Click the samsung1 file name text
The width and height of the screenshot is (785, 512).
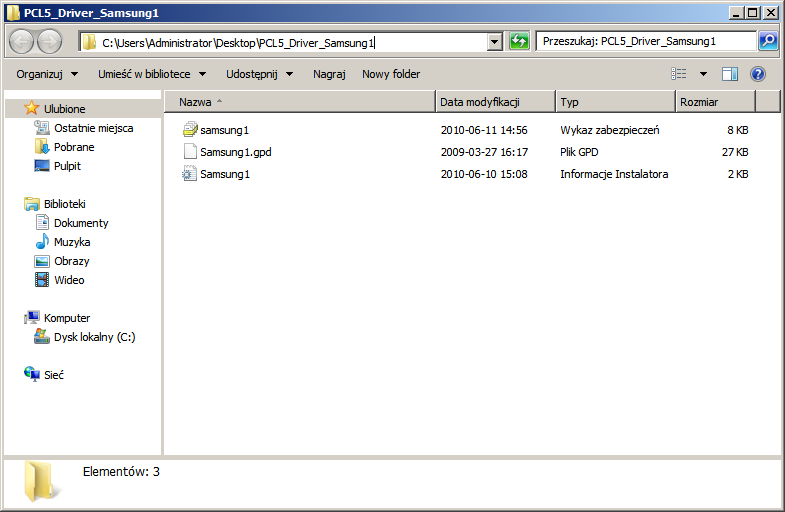224,130
